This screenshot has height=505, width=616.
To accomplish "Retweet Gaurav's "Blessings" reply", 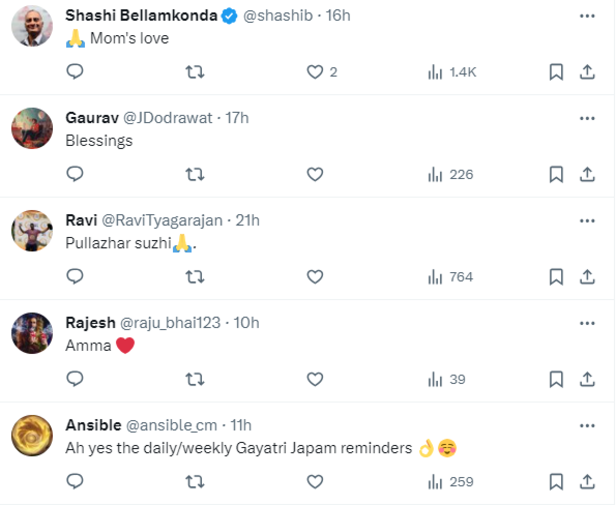I will tap(195, 174).
